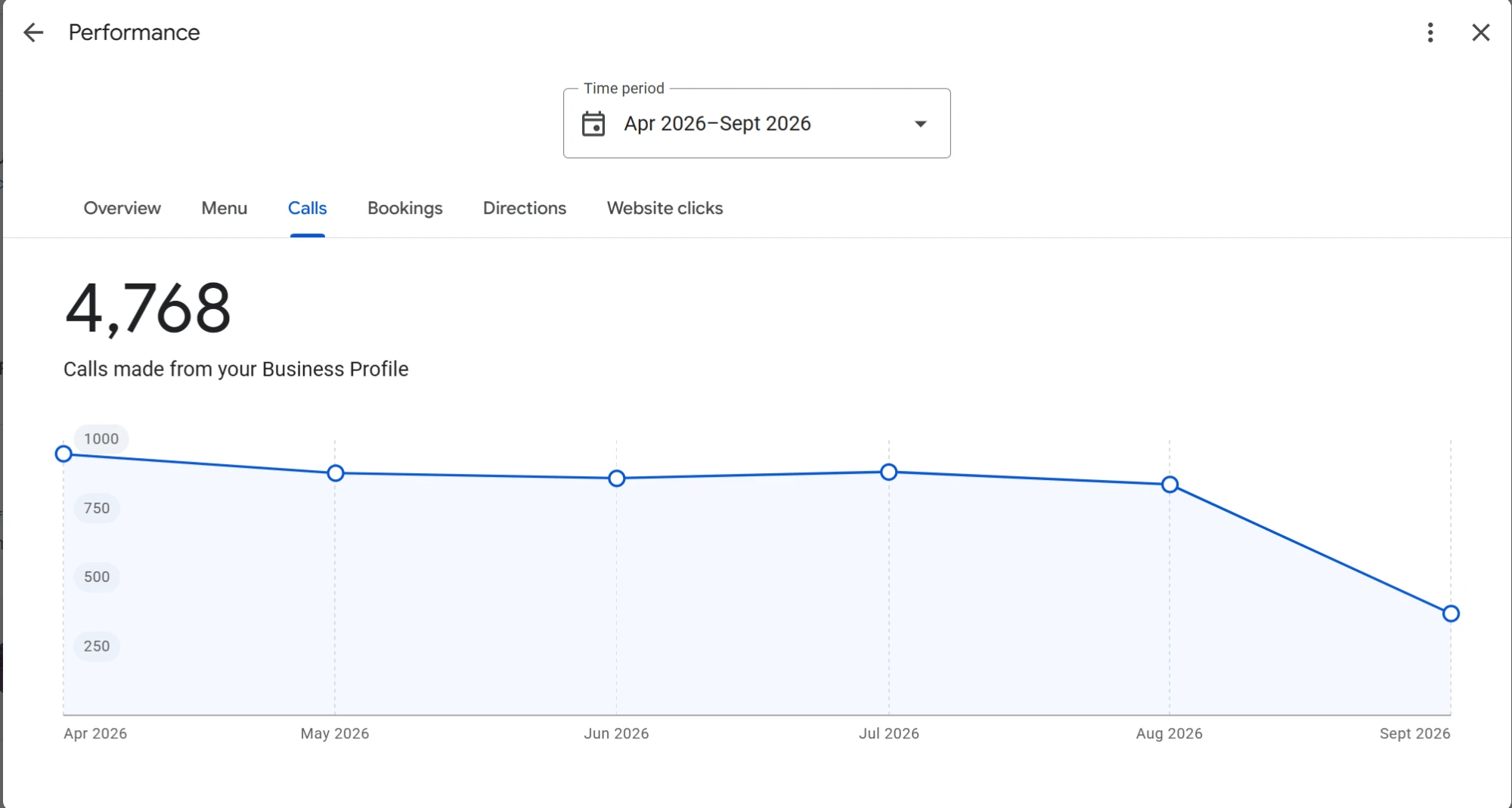
Task: Click the 'Apr 2026' x-axis label
Action: pyautogui.click(x=95, y=734)
